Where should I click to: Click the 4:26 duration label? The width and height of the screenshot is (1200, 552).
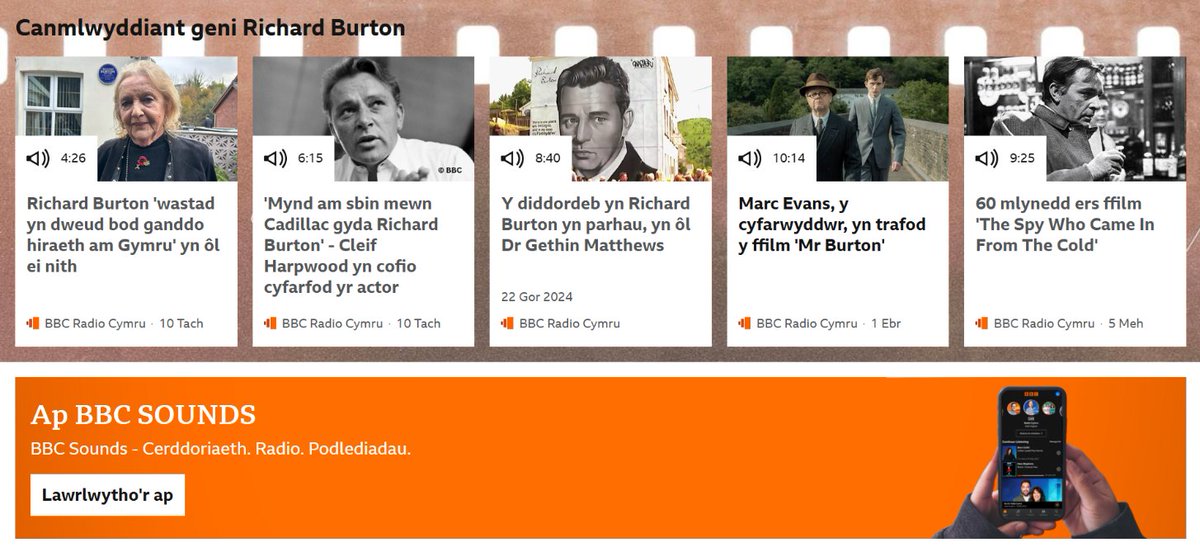(74, 158)
